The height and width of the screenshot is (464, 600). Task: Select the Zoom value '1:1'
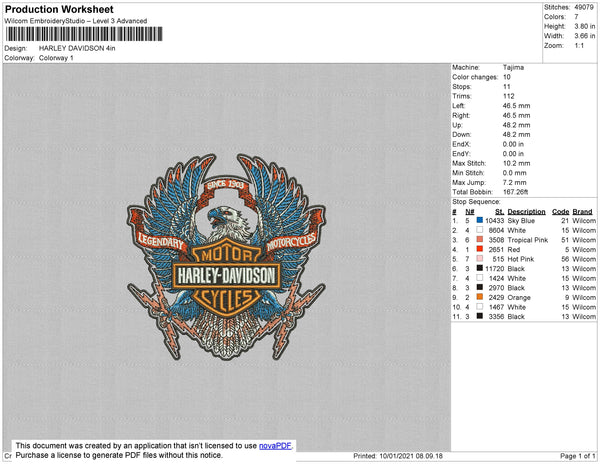tap(579, 46)
